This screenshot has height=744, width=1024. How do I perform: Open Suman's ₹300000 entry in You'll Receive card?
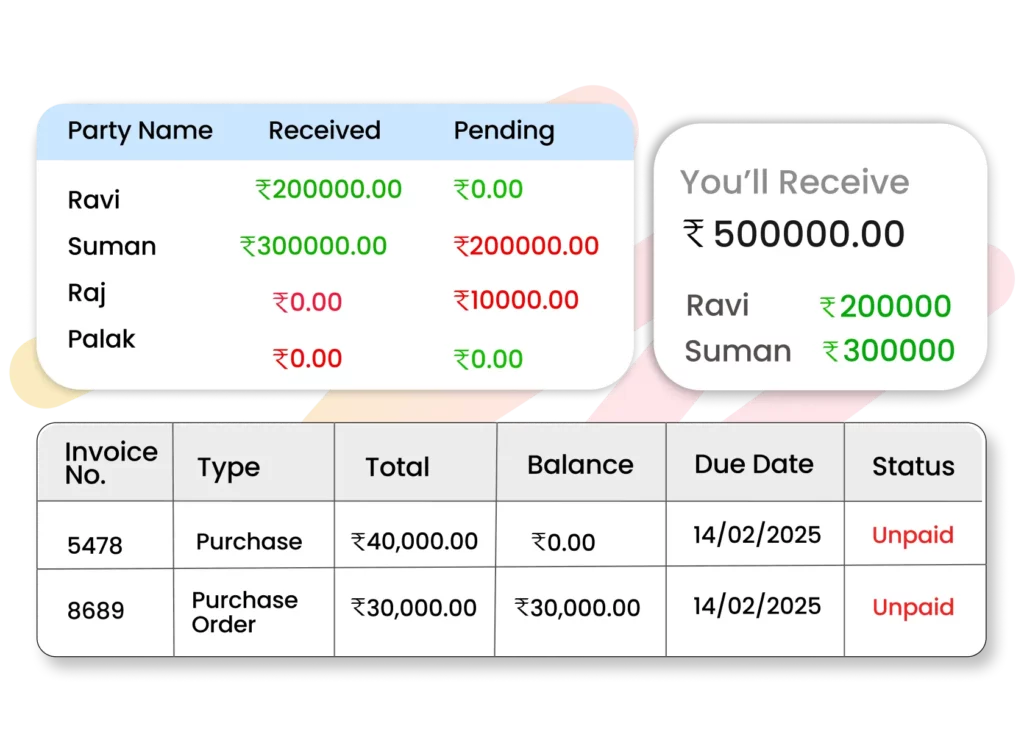888,351
